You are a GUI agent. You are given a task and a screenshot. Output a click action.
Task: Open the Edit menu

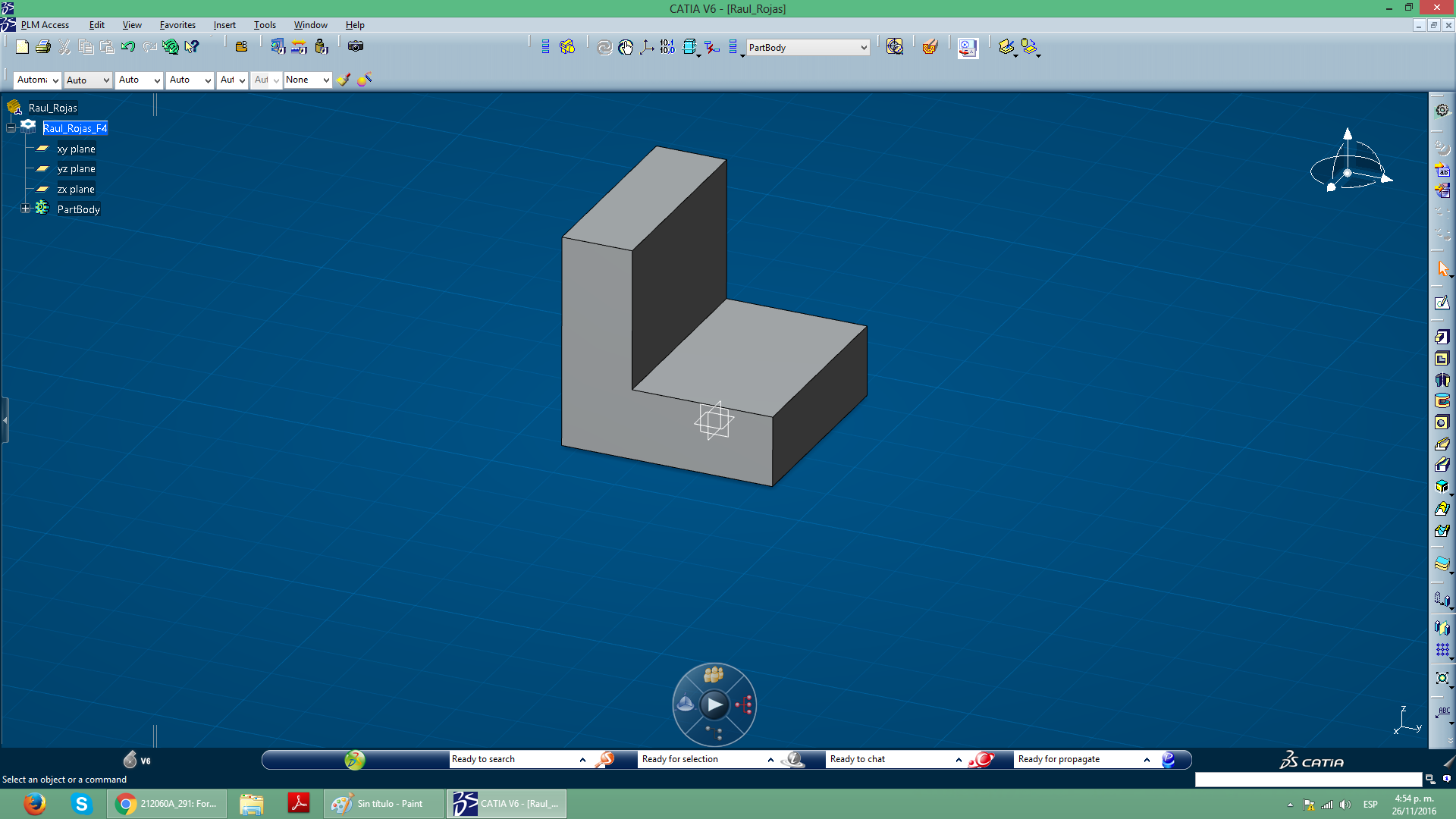tap(96, 25)
